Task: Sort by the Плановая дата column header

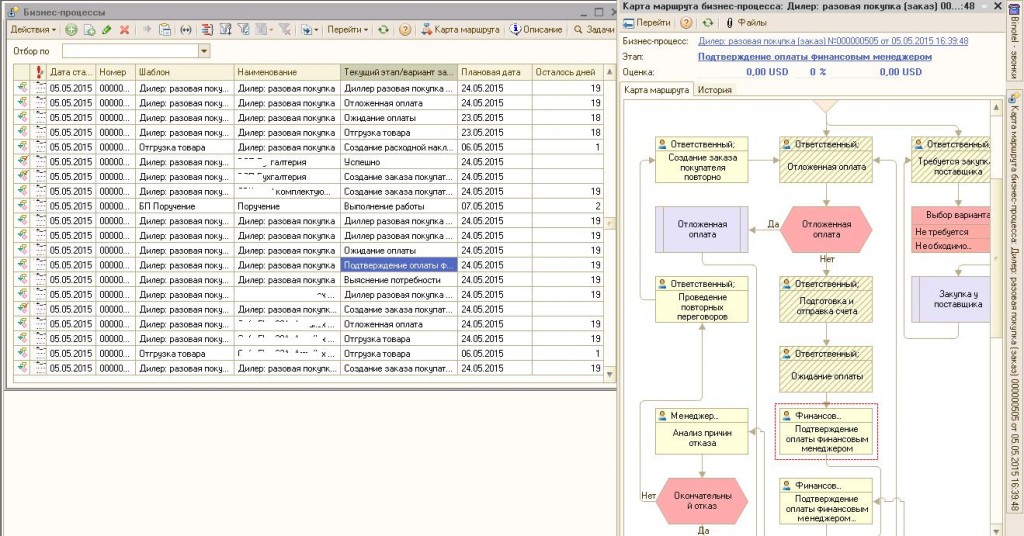Action: pos(494,72)
